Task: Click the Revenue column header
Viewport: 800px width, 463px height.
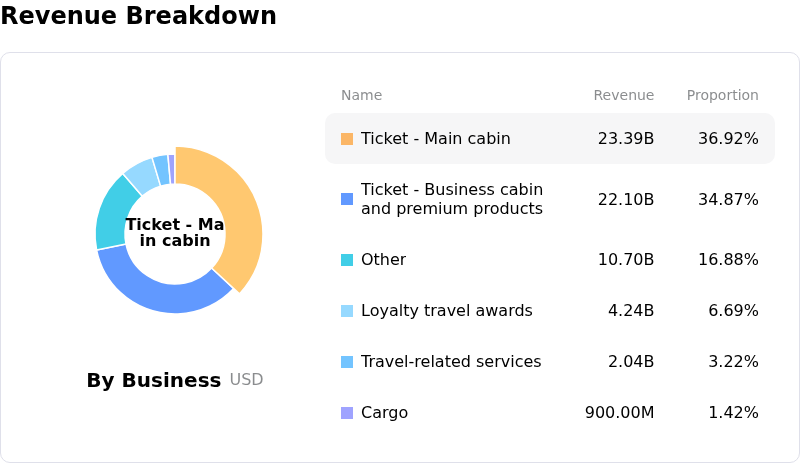Action: pyautogui.click(x=623, y=96)
